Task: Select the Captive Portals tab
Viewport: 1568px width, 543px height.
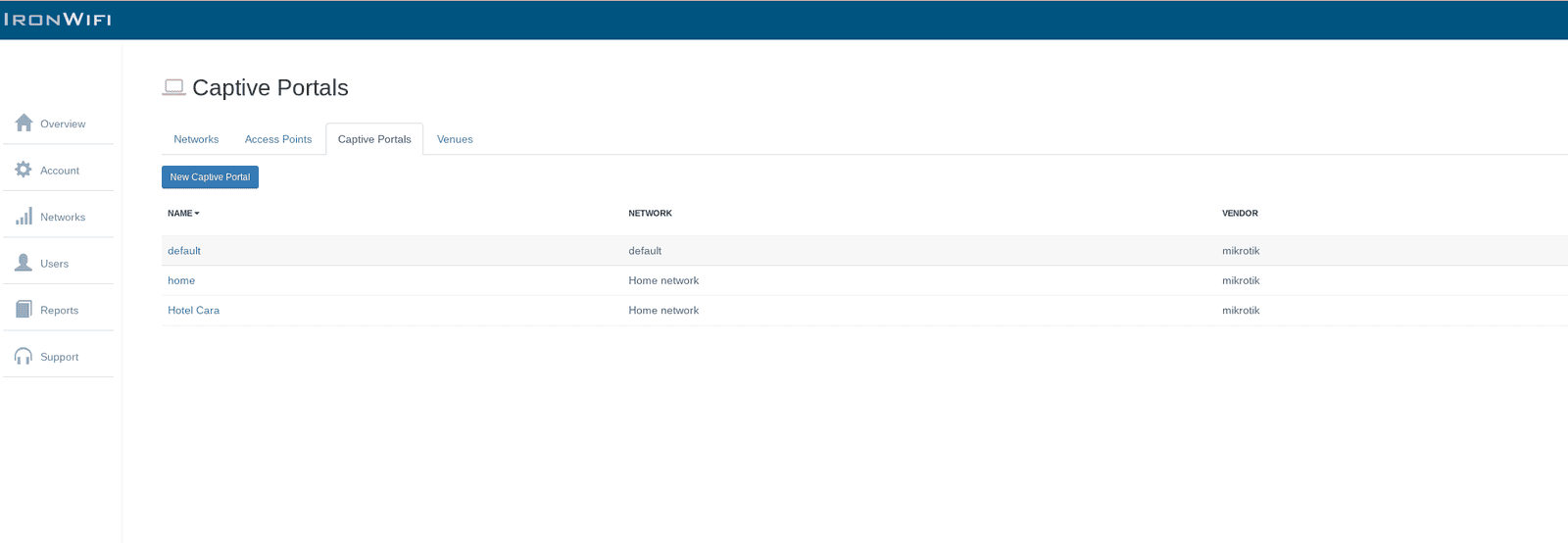Action: [x=374, y=139]
